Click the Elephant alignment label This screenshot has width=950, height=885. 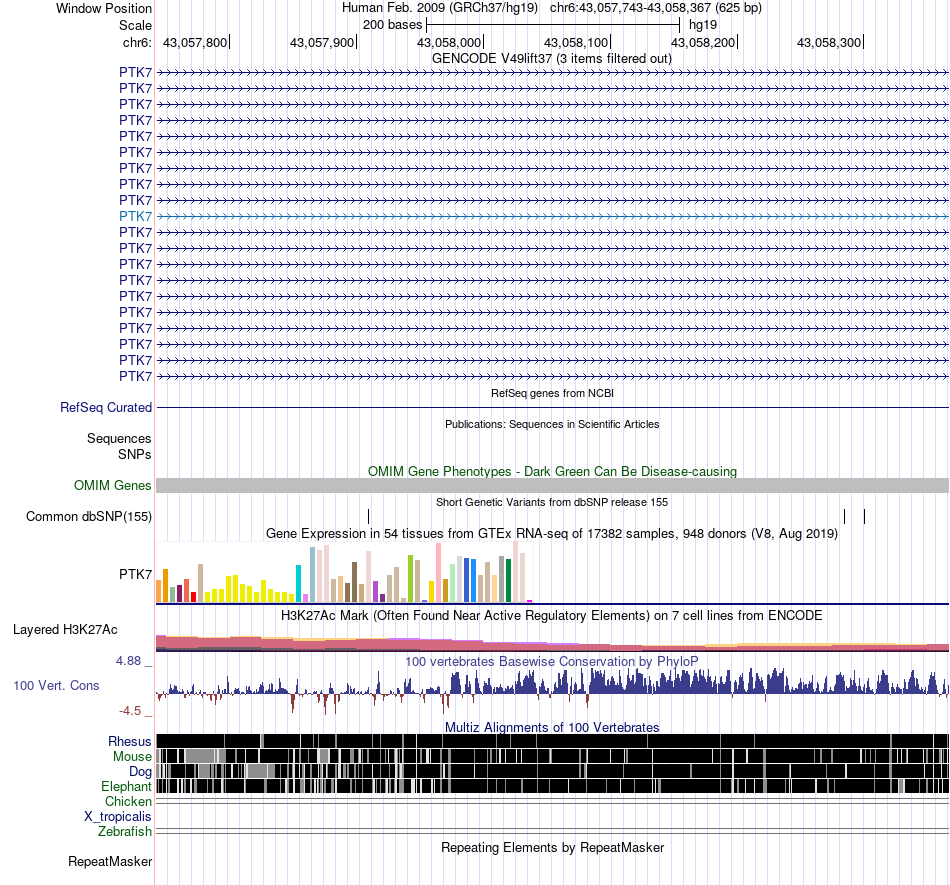(126, 787)
